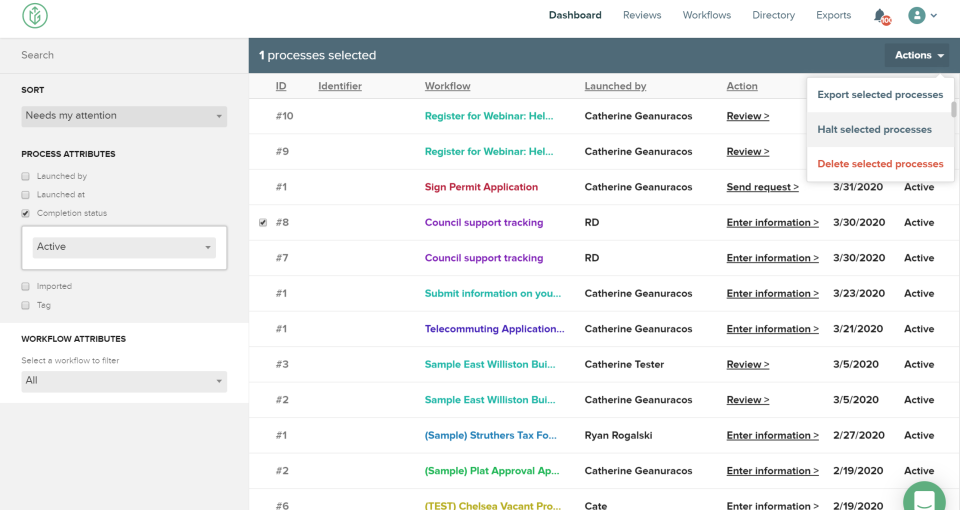The image size is (960, 510).
Task: Collapse the Actions dropdown button
Action: 917,55
